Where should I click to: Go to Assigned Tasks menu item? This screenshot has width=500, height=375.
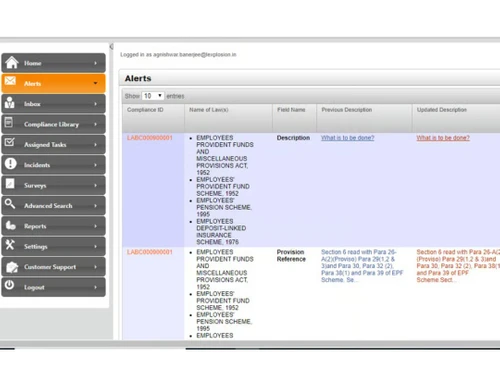click(53, 144)
